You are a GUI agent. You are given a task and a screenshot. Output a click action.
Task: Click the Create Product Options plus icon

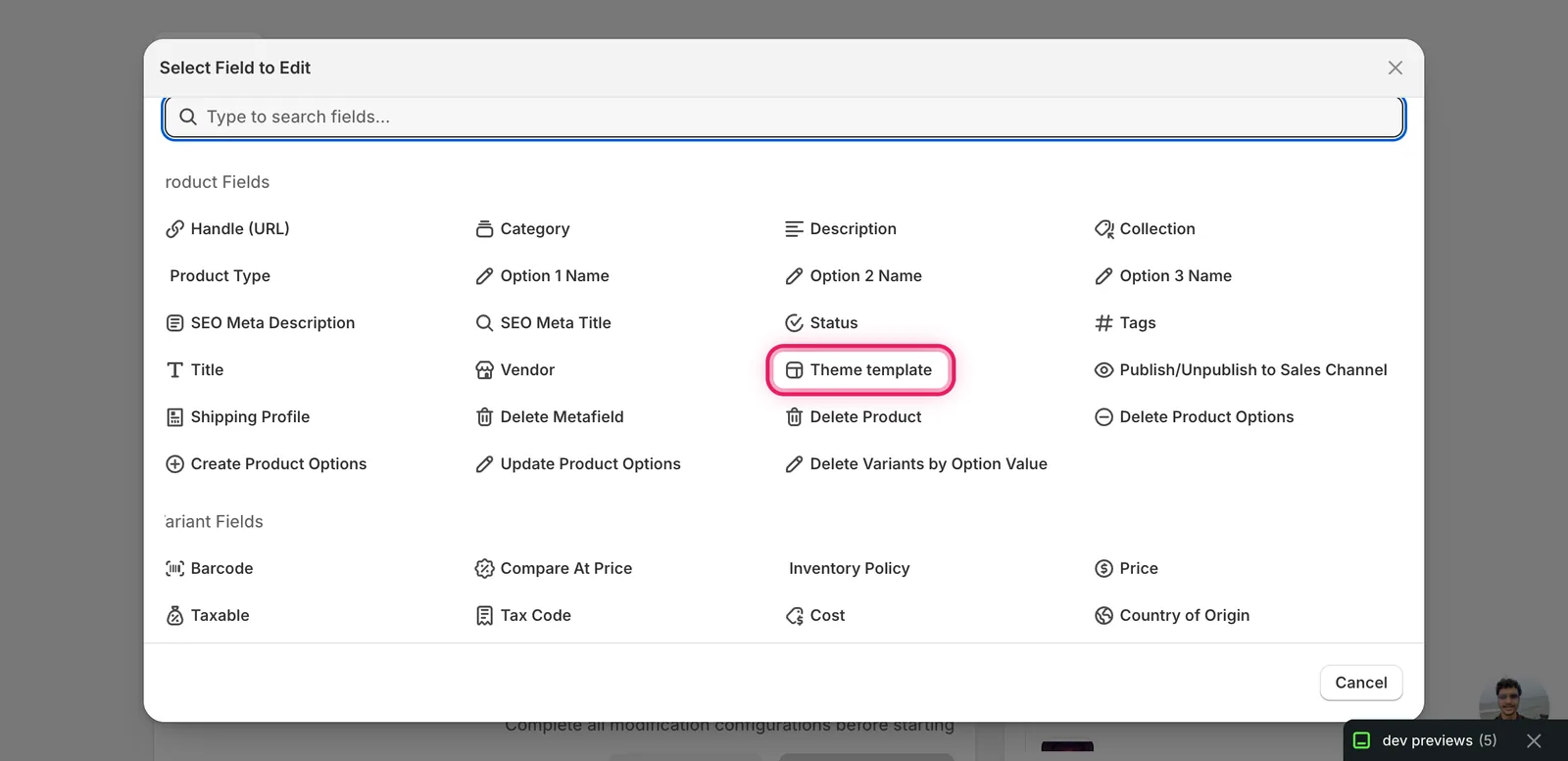[174, 464]
